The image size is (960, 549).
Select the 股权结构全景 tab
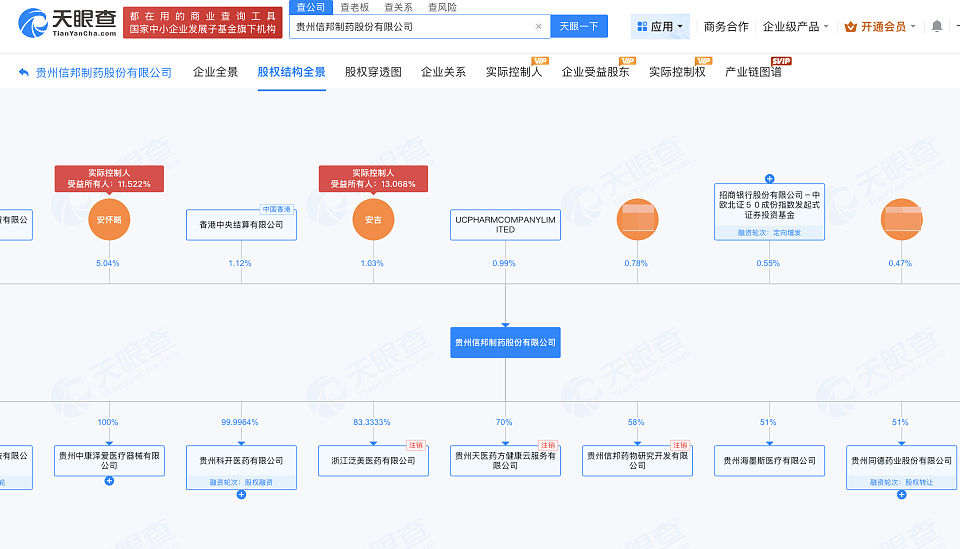(291, 72)
